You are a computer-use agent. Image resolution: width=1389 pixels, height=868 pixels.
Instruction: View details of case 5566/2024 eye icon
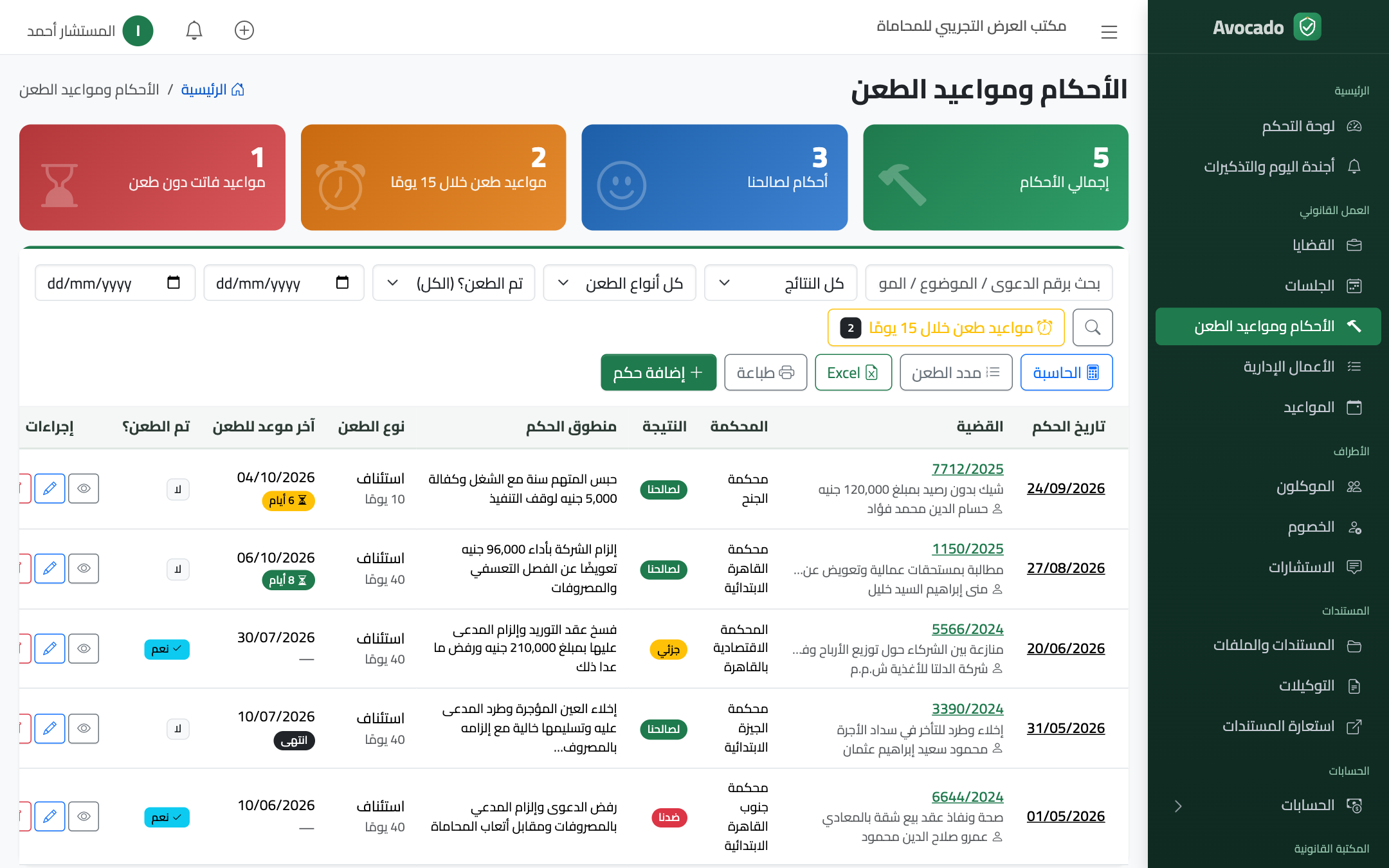click(x=84, y=649)
